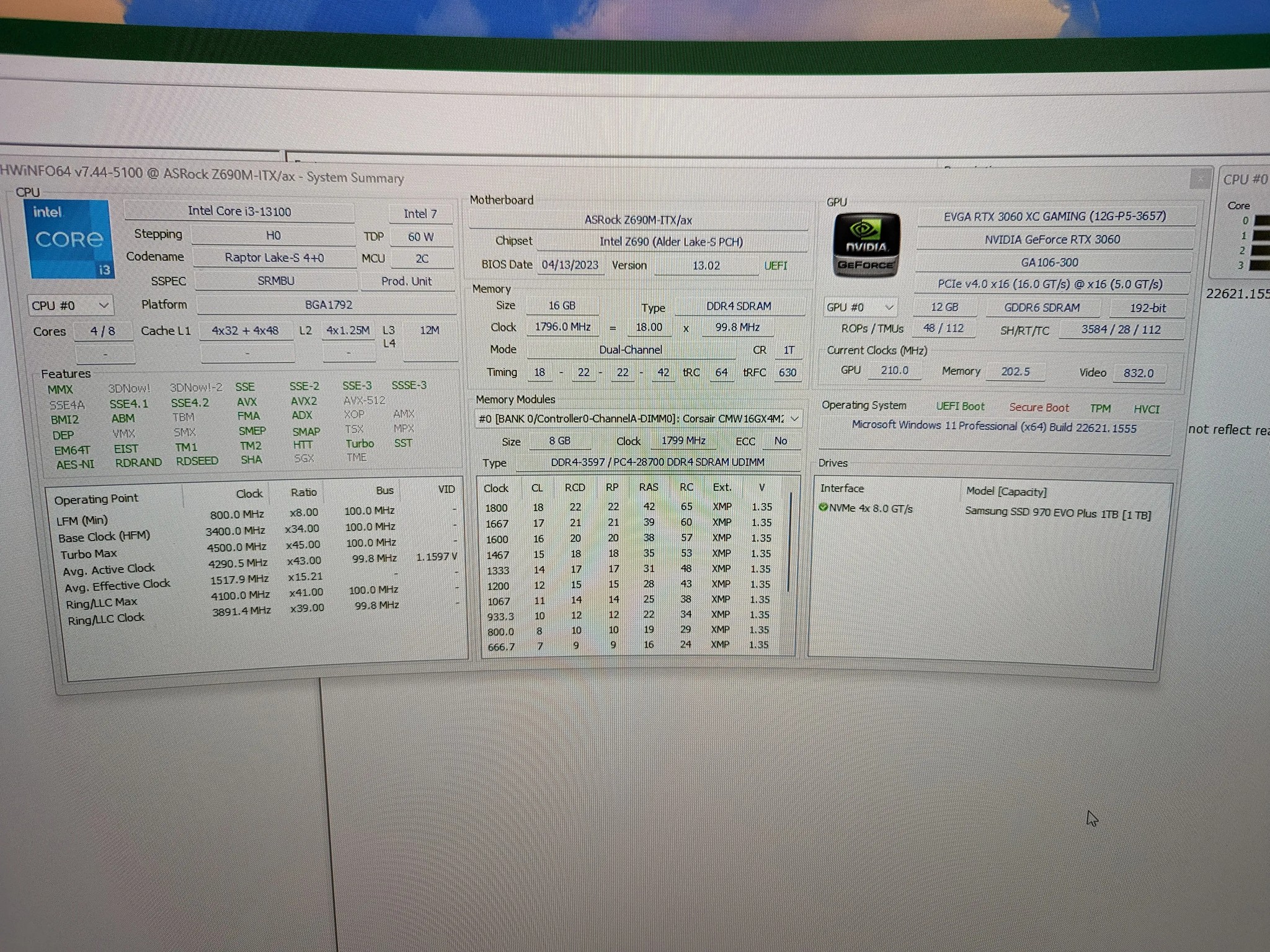Click the memory timings table scrollbar
The height and width of the screenshot is (952, 1270).
(789, 542)
